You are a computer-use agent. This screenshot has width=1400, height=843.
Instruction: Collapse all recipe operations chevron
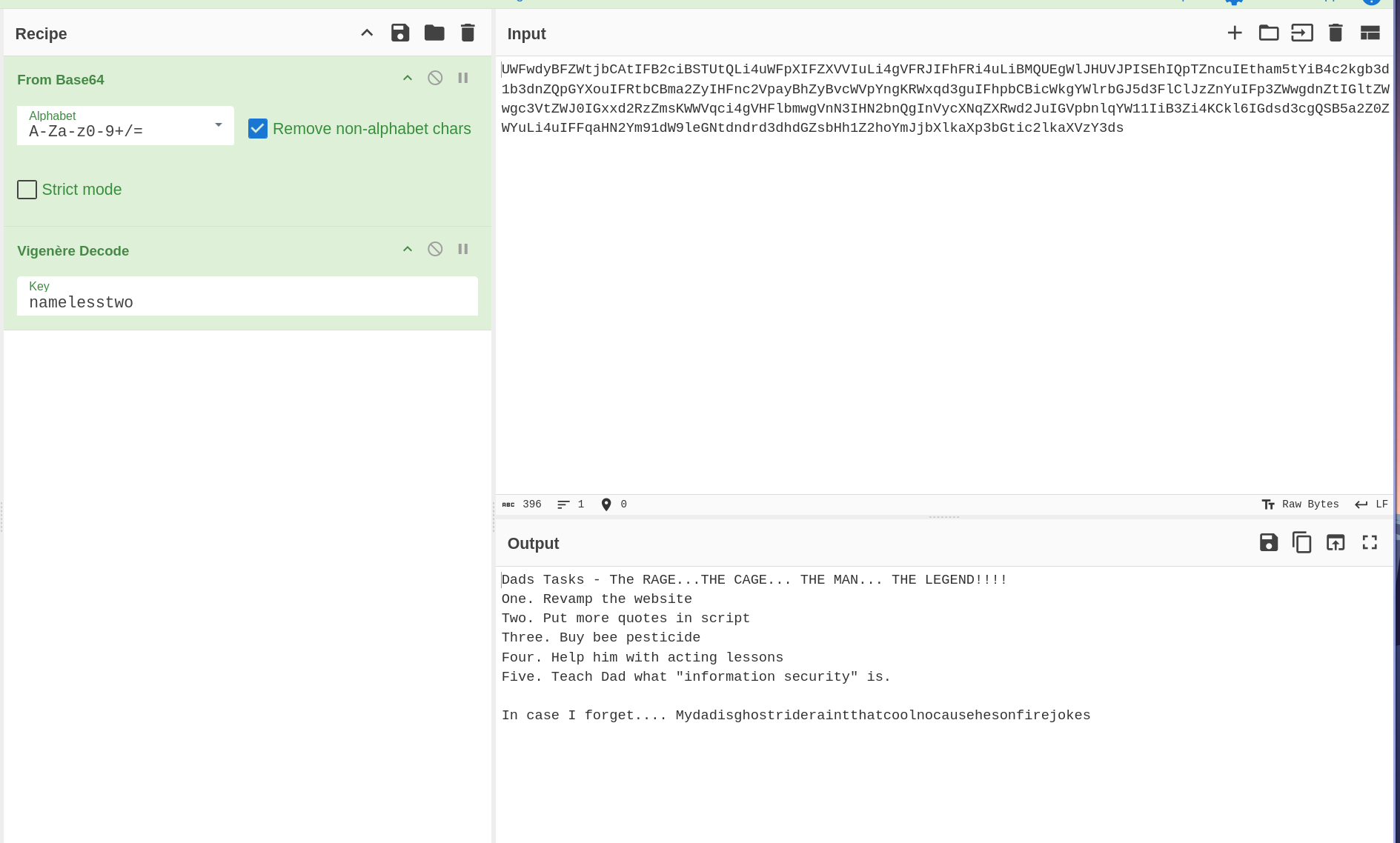(367, 33)
